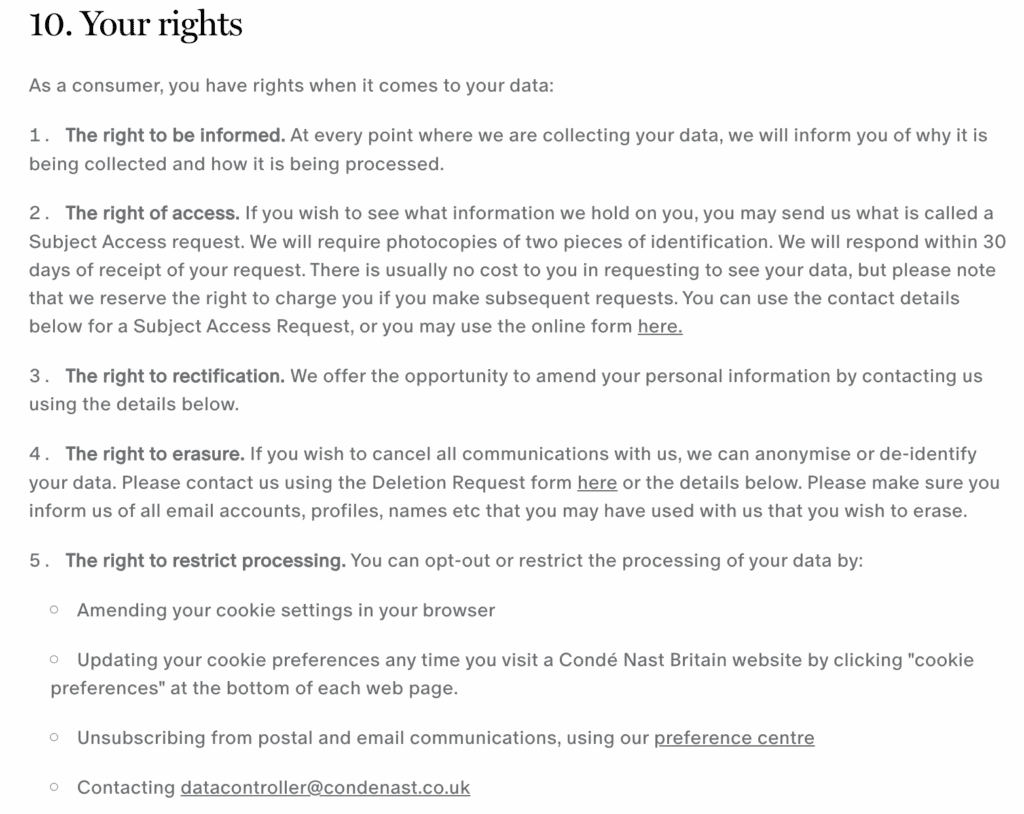Open the Subject Access online form 'here' link
Image resolution: width=1024 pixels, height=814 pixels.
click(x=660, y=326)
